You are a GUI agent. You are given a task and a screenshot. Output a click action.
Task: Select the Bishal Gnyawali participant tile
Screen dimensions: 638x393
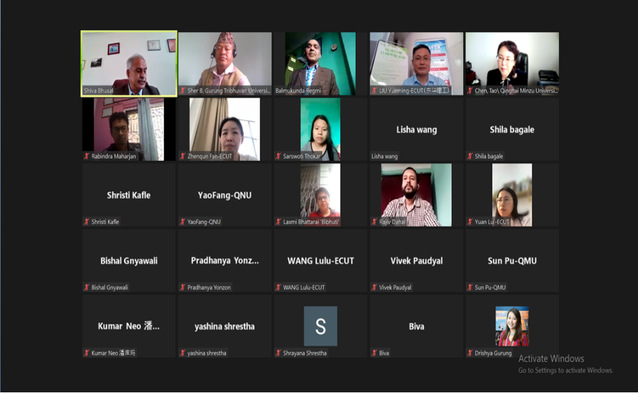pyautogui.click(x=129, y=261)
